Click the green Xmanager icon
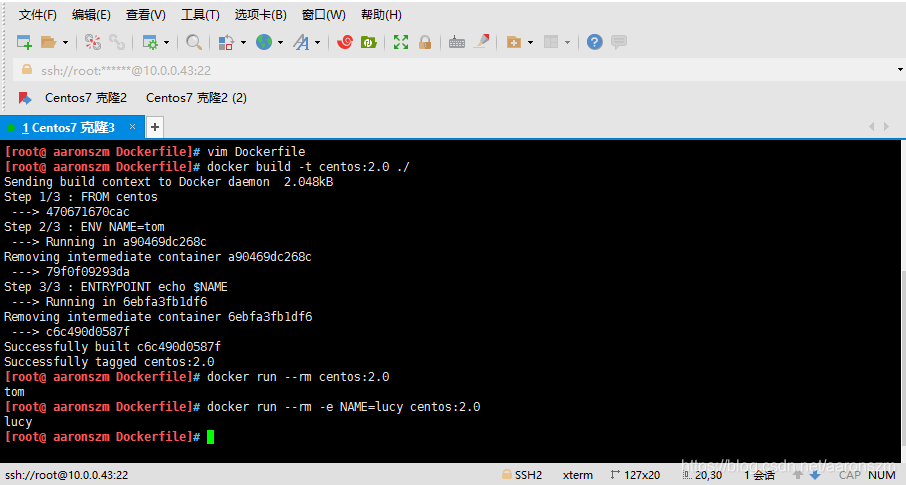 point(369,42)
